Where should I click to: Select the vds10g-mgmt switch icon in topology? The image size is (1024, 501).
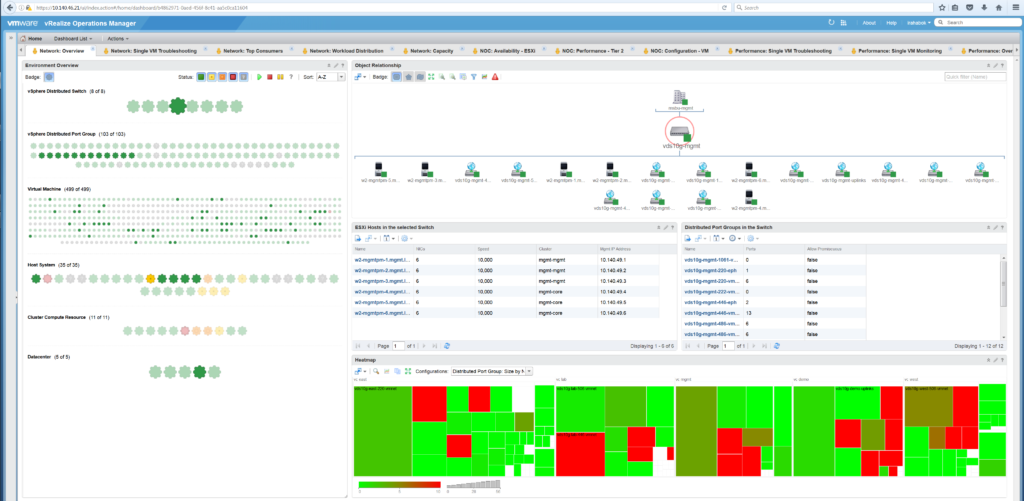click(x=678, y=129)
